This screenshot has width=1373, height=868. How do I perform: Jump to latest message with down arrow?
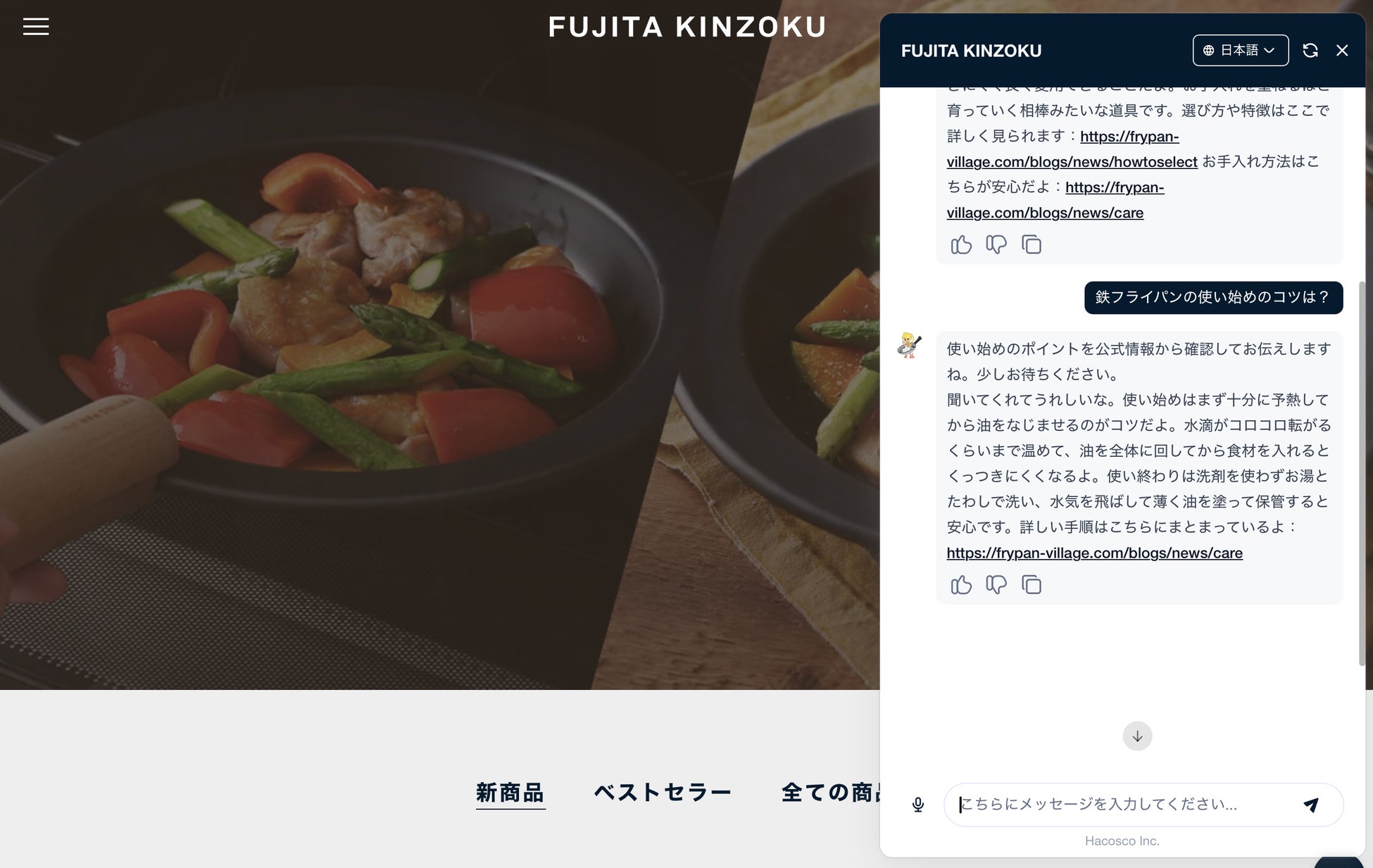1137,736
